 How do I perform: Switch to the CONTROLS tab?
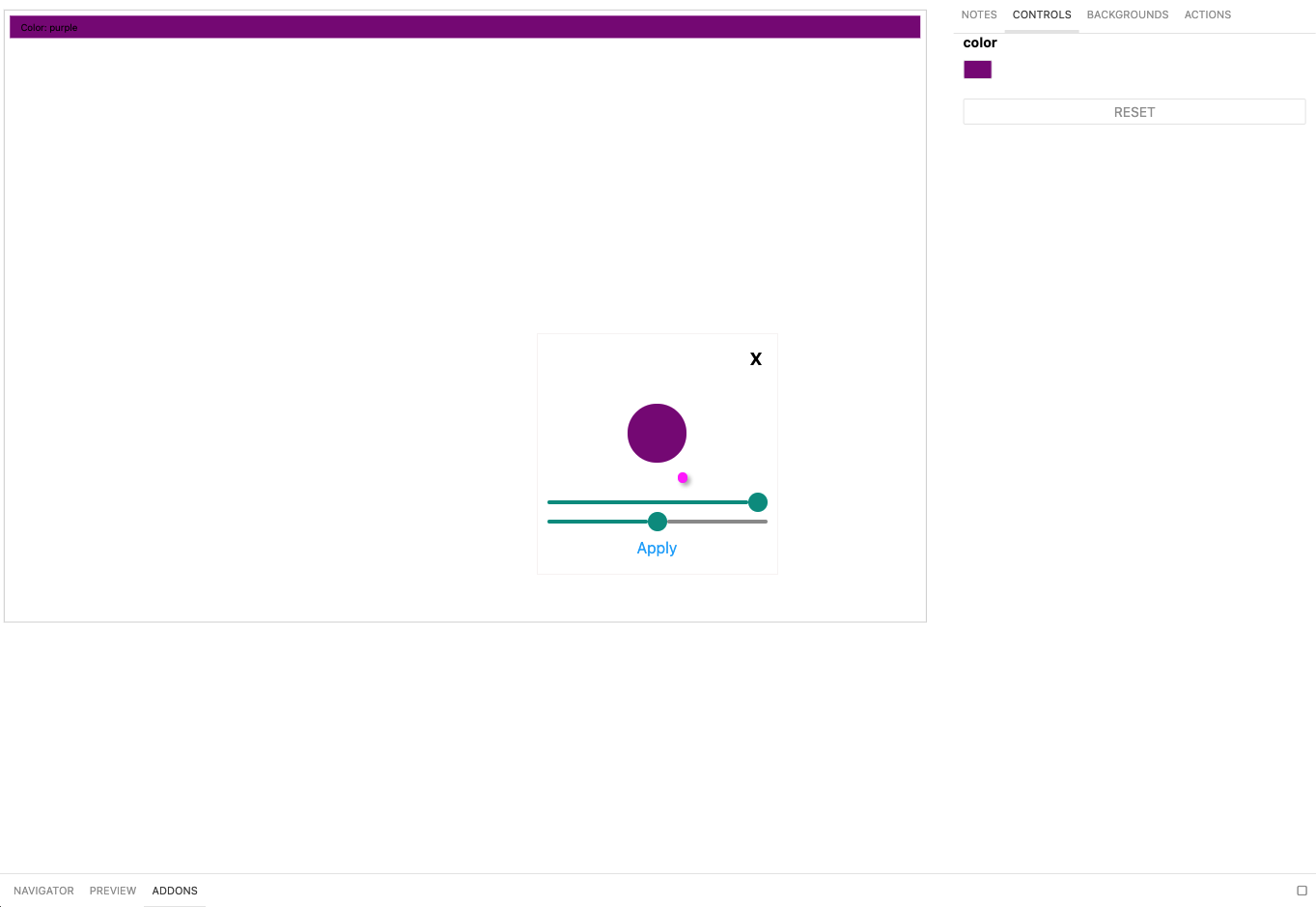click(1042, 14)
